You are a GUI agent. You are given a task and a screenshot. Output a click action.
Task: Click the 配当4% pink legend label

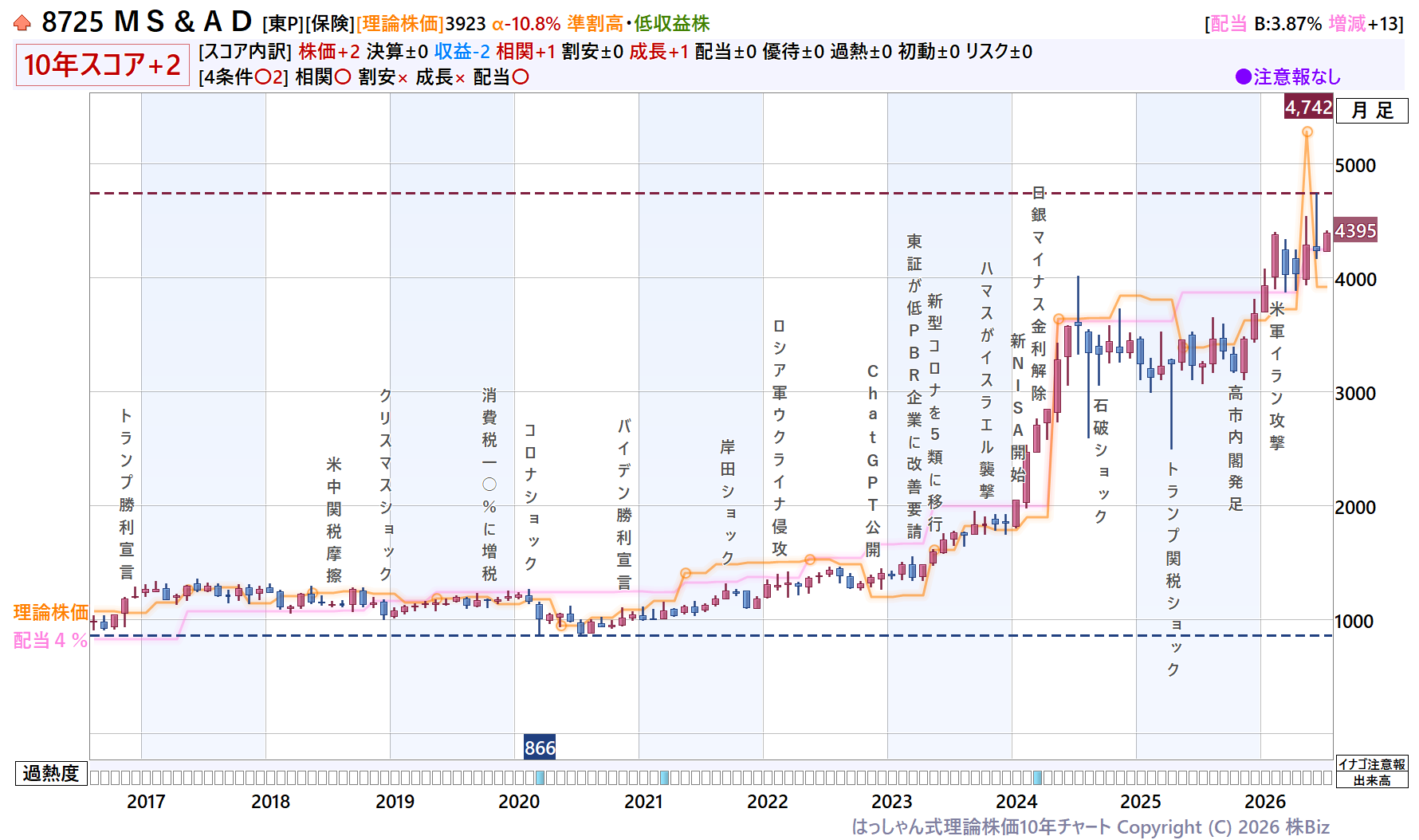(51, 640)
